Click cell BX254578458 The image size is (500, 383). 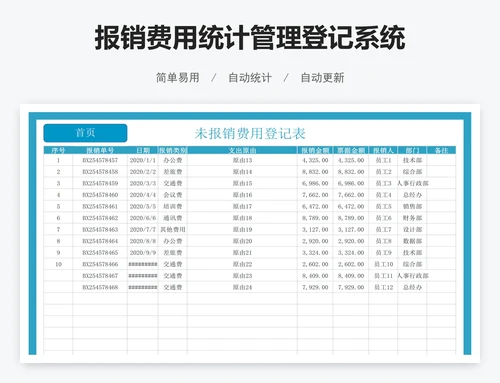[100, 172]
